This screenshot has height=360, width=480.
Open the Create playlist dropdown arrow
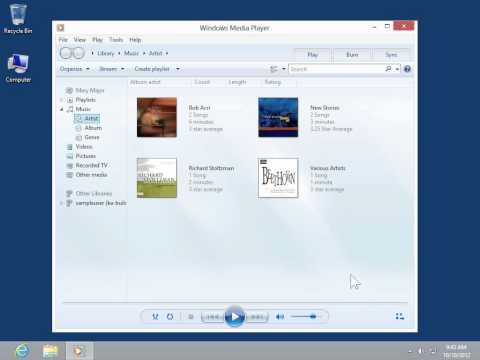(x=178, y=69)
